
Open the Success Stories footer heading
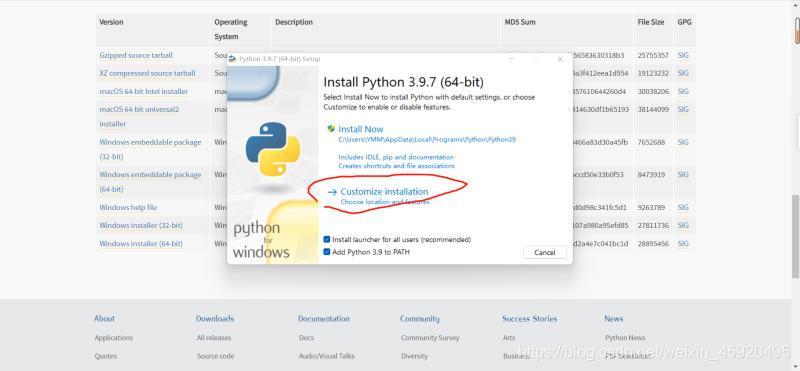530,318
